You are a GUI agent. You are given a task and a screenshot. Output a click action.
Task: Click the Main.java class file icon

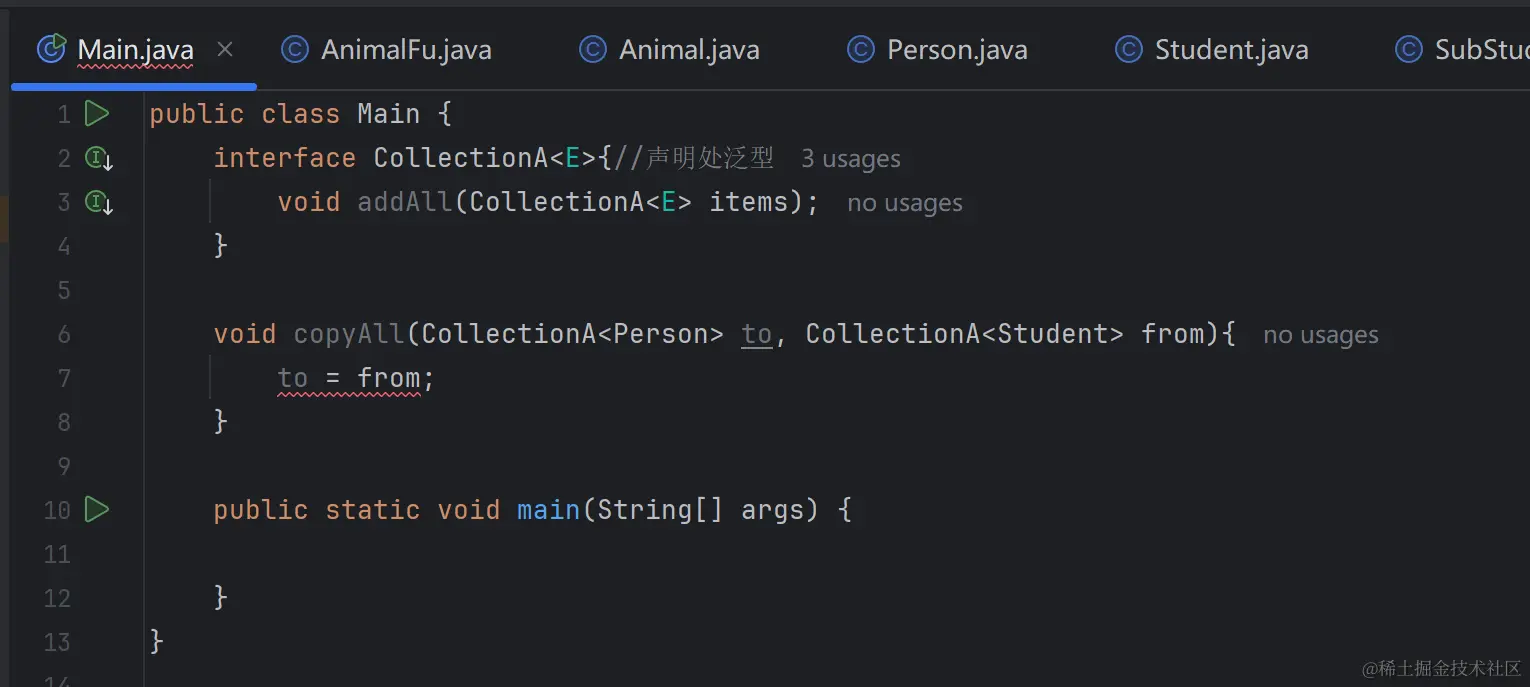[51, 48]
